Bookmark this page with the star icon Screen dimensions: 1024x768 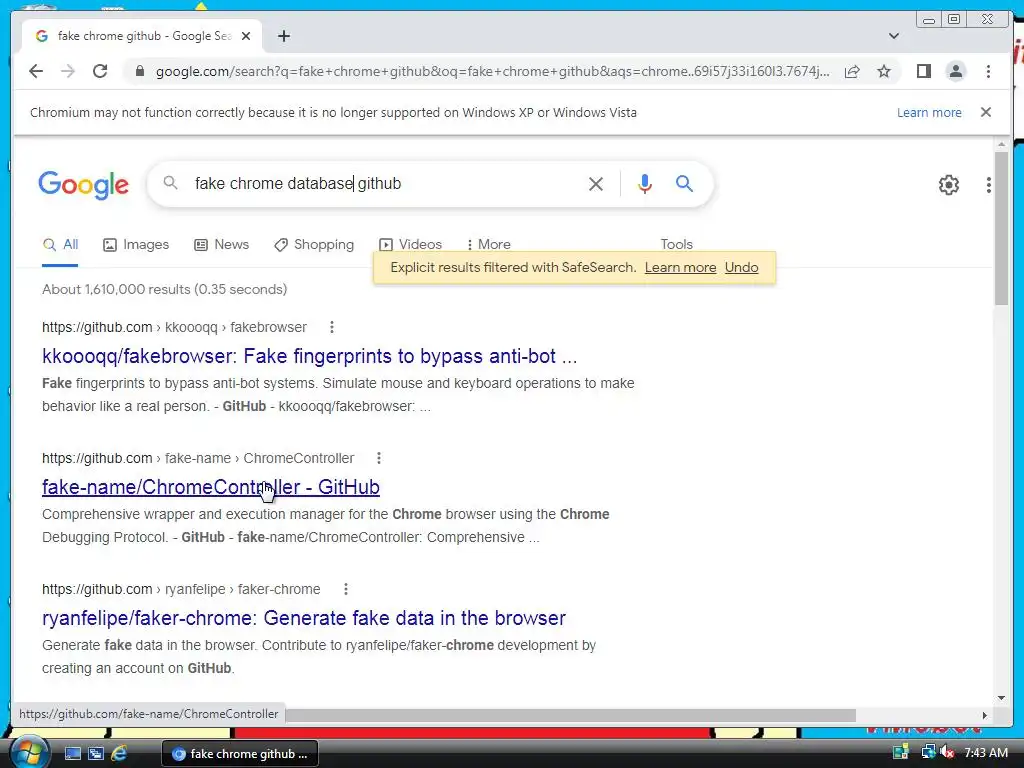884,71
